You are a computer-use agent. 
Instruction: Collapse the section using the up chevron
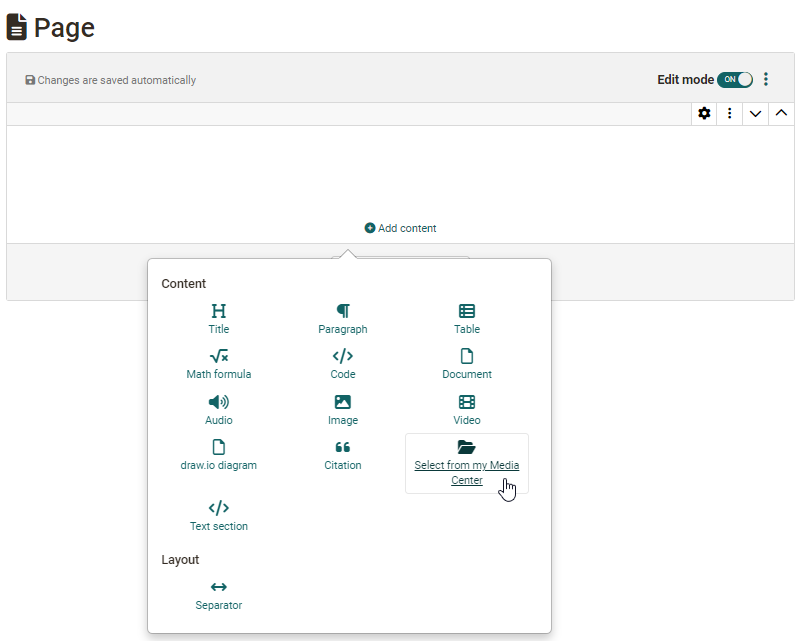click(781, 113)
